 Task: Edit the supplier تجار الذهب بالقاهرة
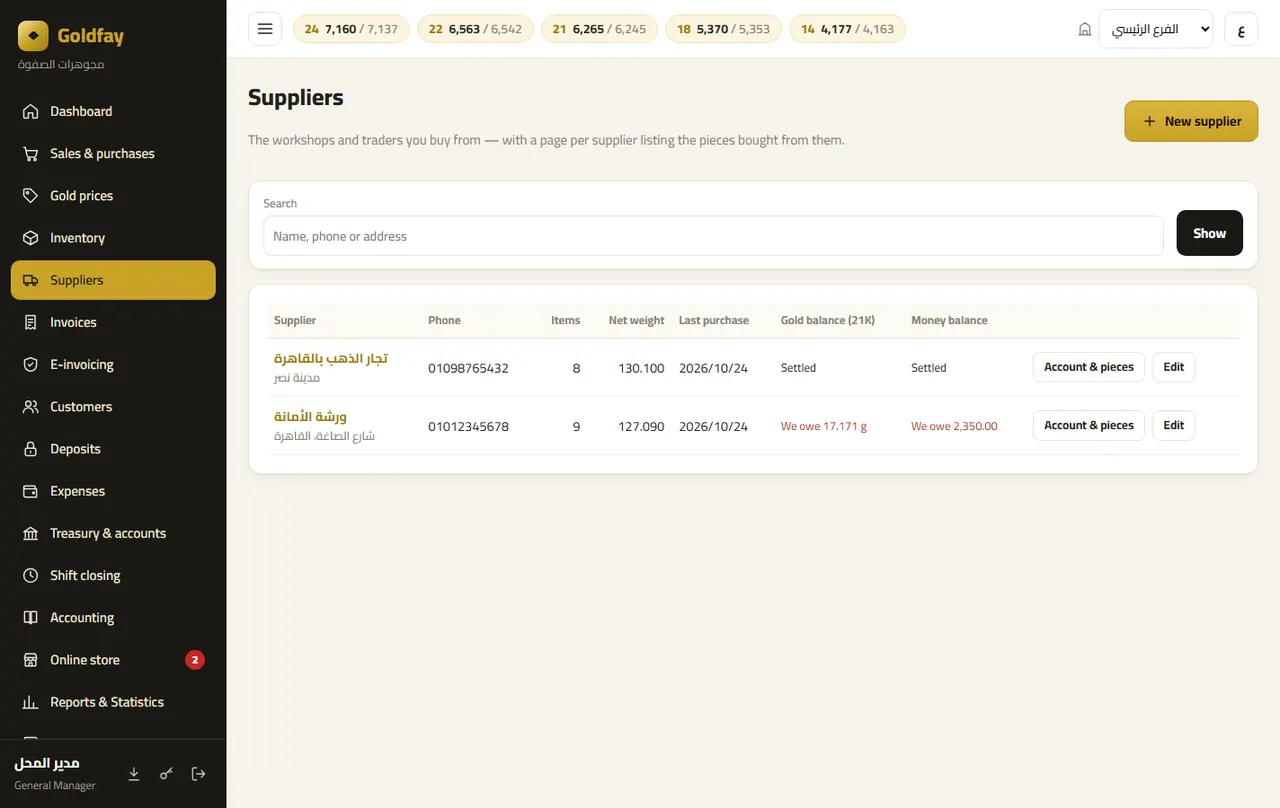tap(1174, 367)
